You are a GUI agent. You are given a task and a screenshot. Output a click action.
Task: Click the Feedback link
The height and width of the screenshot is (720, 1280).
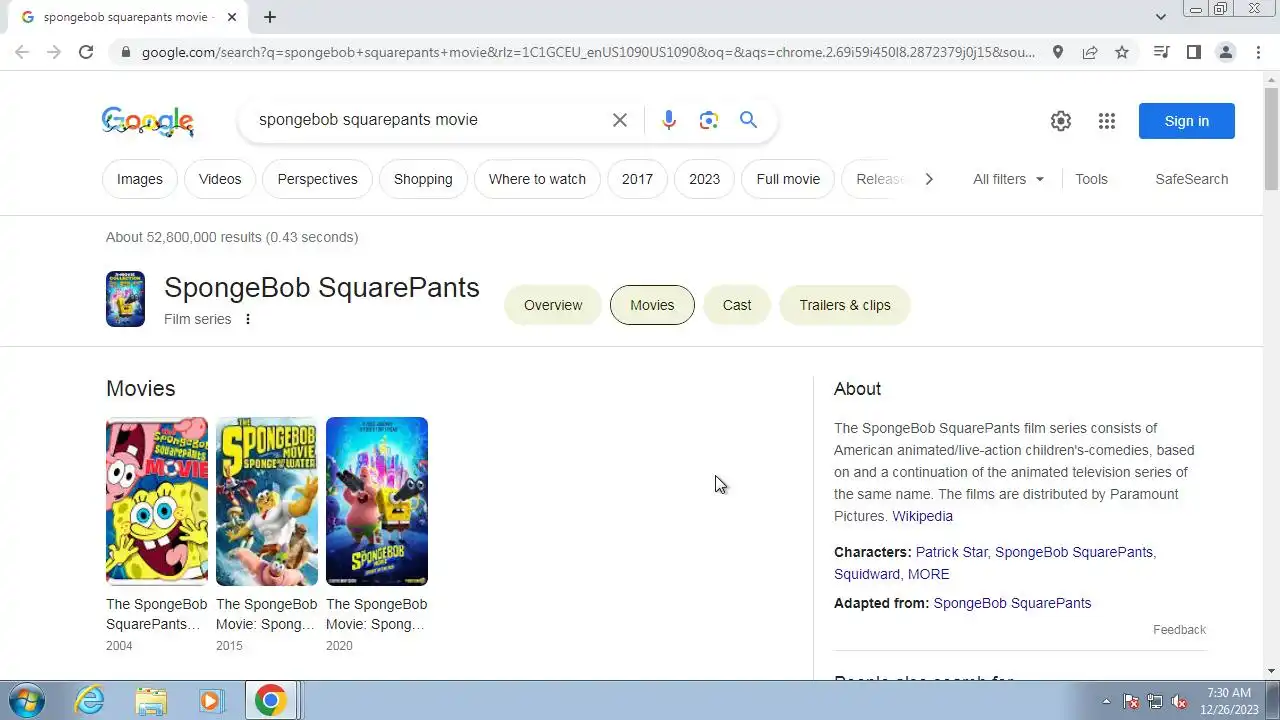pos(1179,630)
